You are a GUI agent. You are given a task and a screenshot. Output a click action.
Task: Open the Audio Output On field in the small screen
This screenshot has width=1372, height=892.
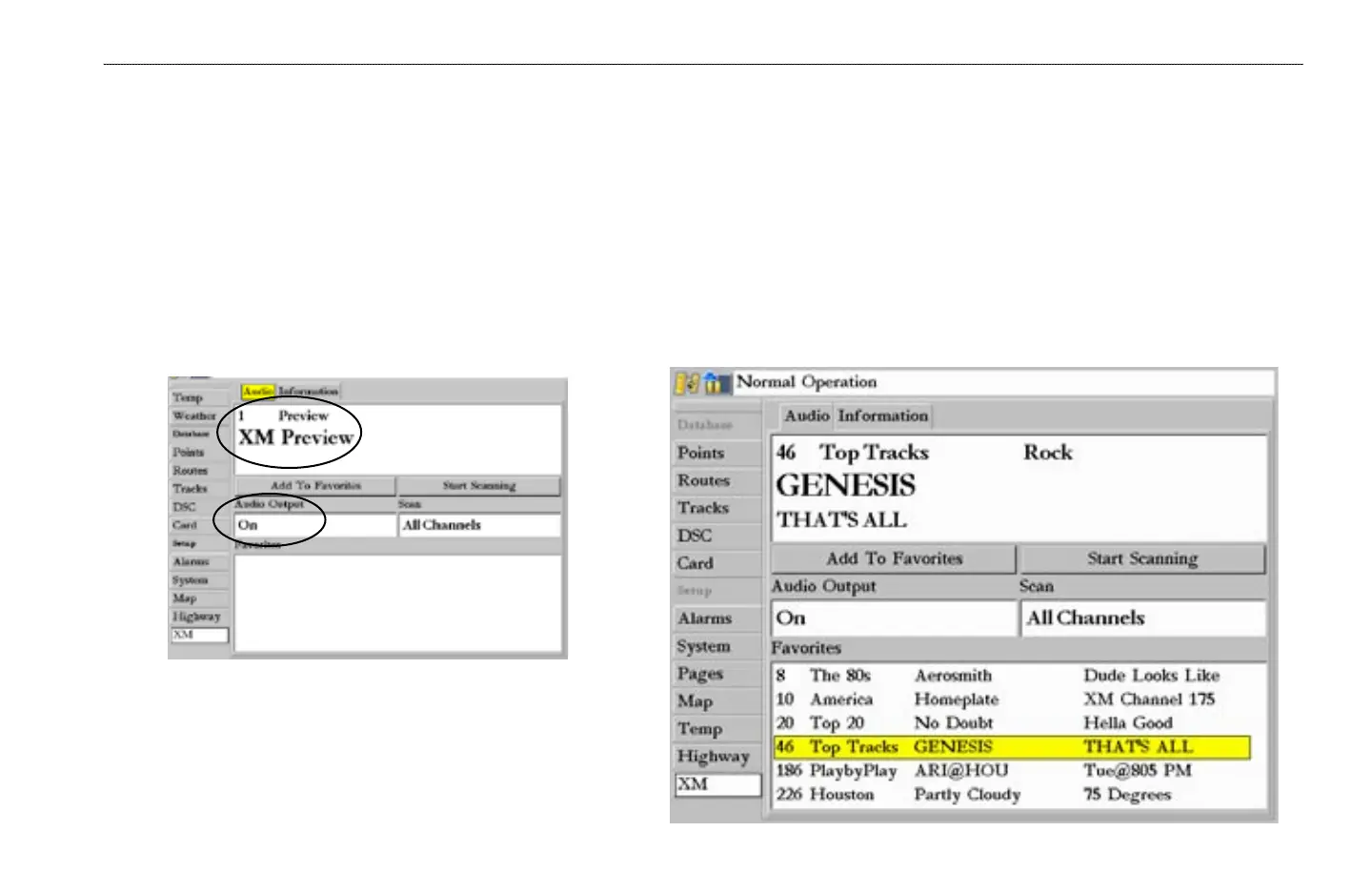click(315, 525)
